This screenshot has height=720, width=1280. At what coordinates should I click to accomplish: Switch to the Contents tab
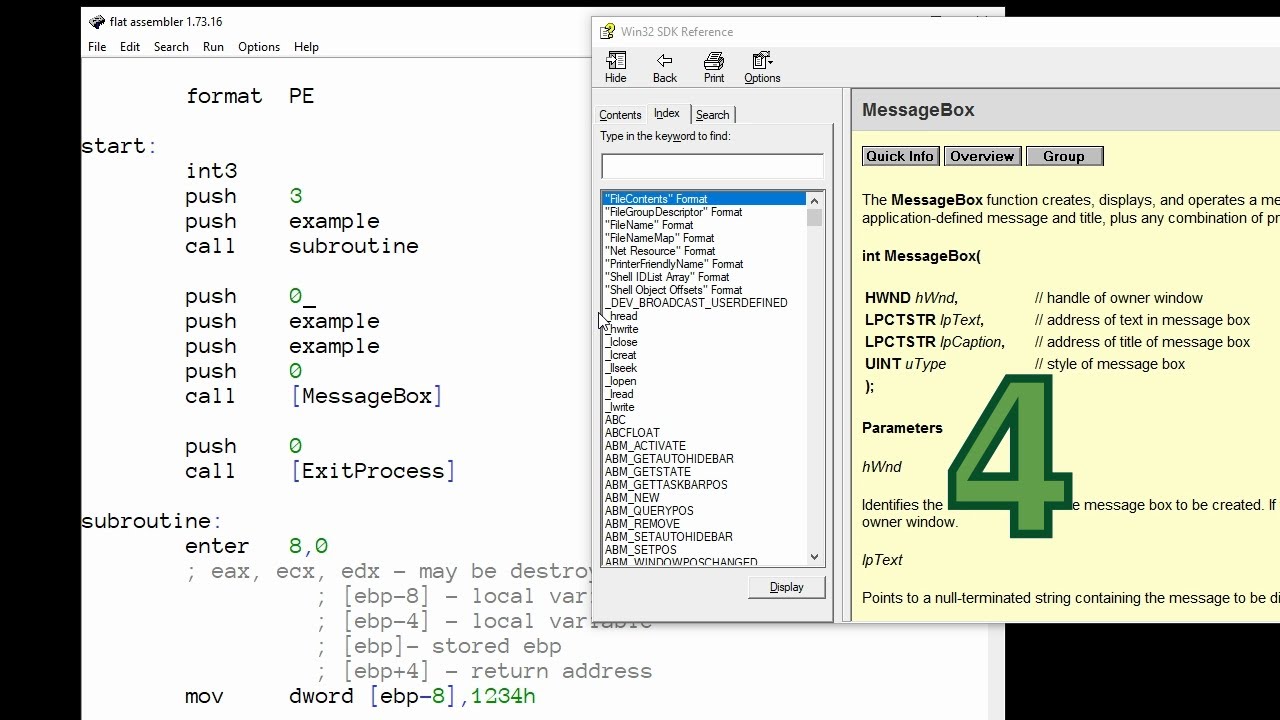[x=620, y=115]
